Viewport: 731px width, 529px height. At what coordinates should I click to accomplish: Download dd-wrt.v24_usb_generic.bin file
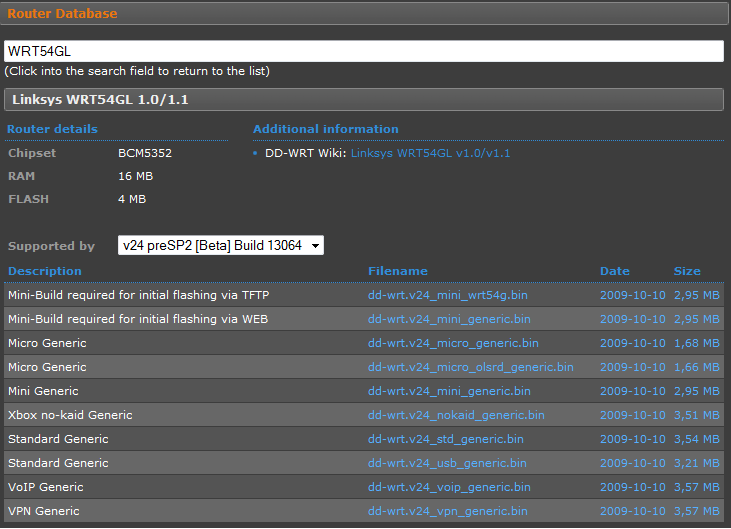coord(447,463)
